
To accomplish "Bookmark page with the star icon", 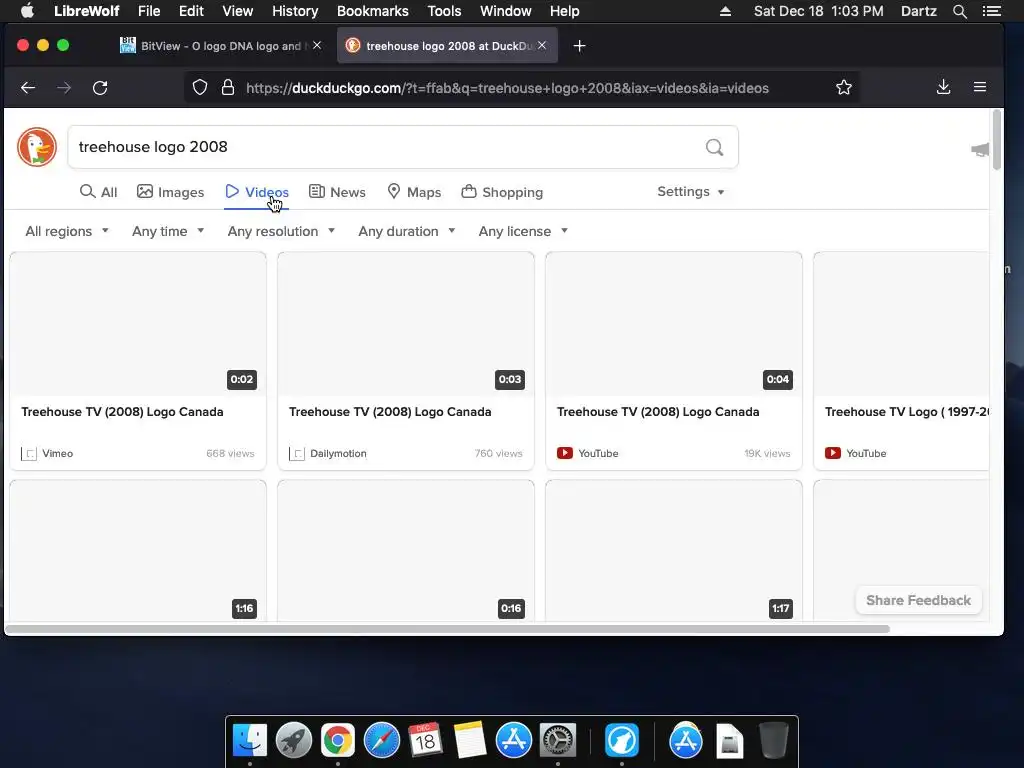I will [844, 88].
